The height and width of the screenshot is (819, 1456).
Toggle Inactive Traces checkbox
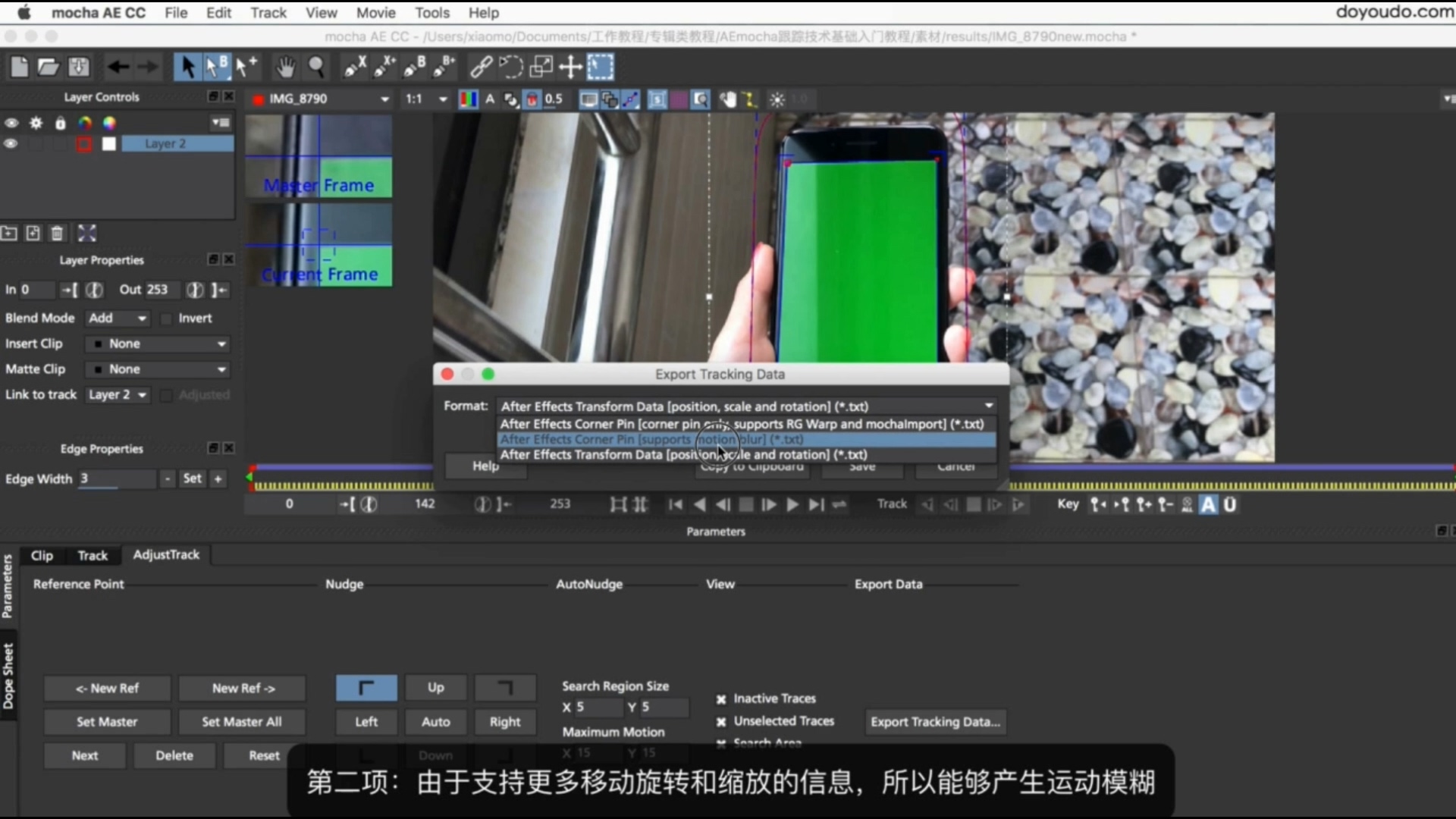[x=721, y=699]
